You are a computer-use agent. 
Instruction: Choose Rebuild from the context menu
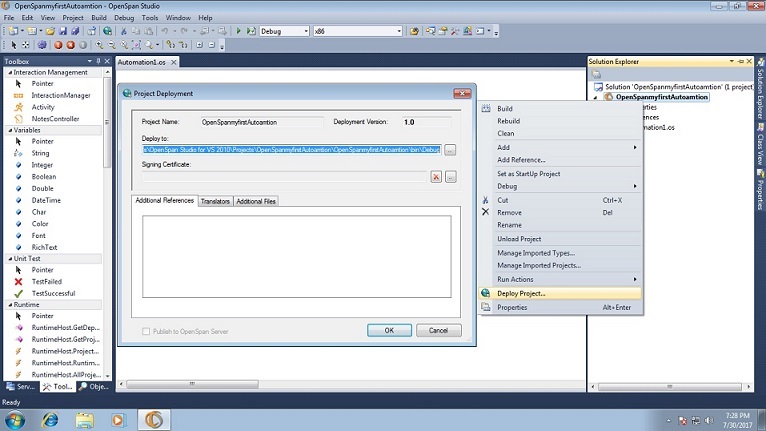(560, 121)
